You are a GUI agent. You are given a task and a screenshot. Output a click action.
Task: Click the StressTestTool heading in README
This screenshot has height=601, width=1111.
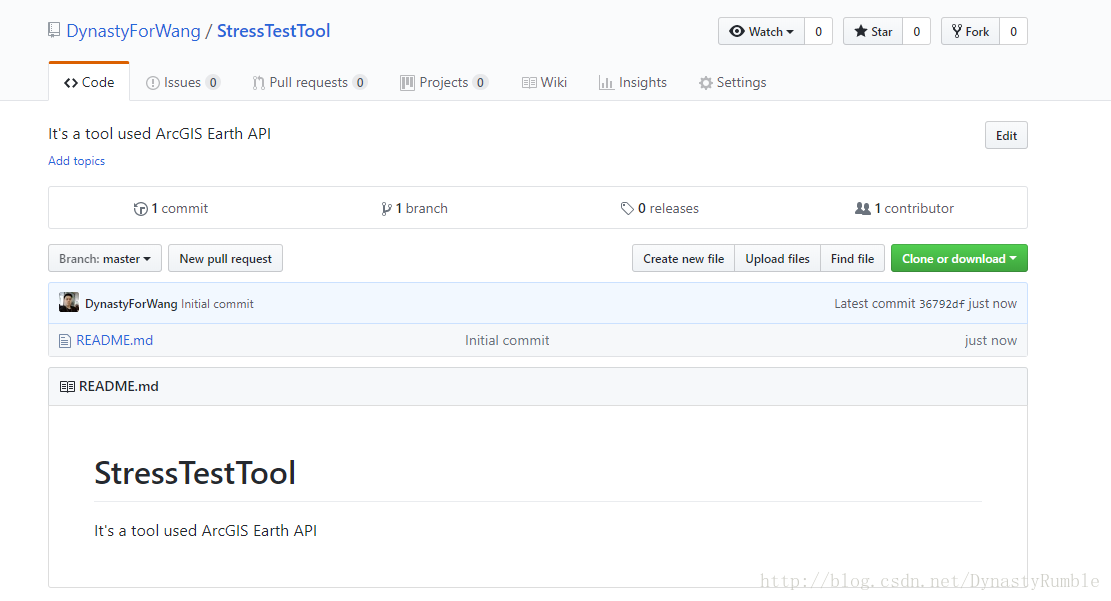[195, 473]
